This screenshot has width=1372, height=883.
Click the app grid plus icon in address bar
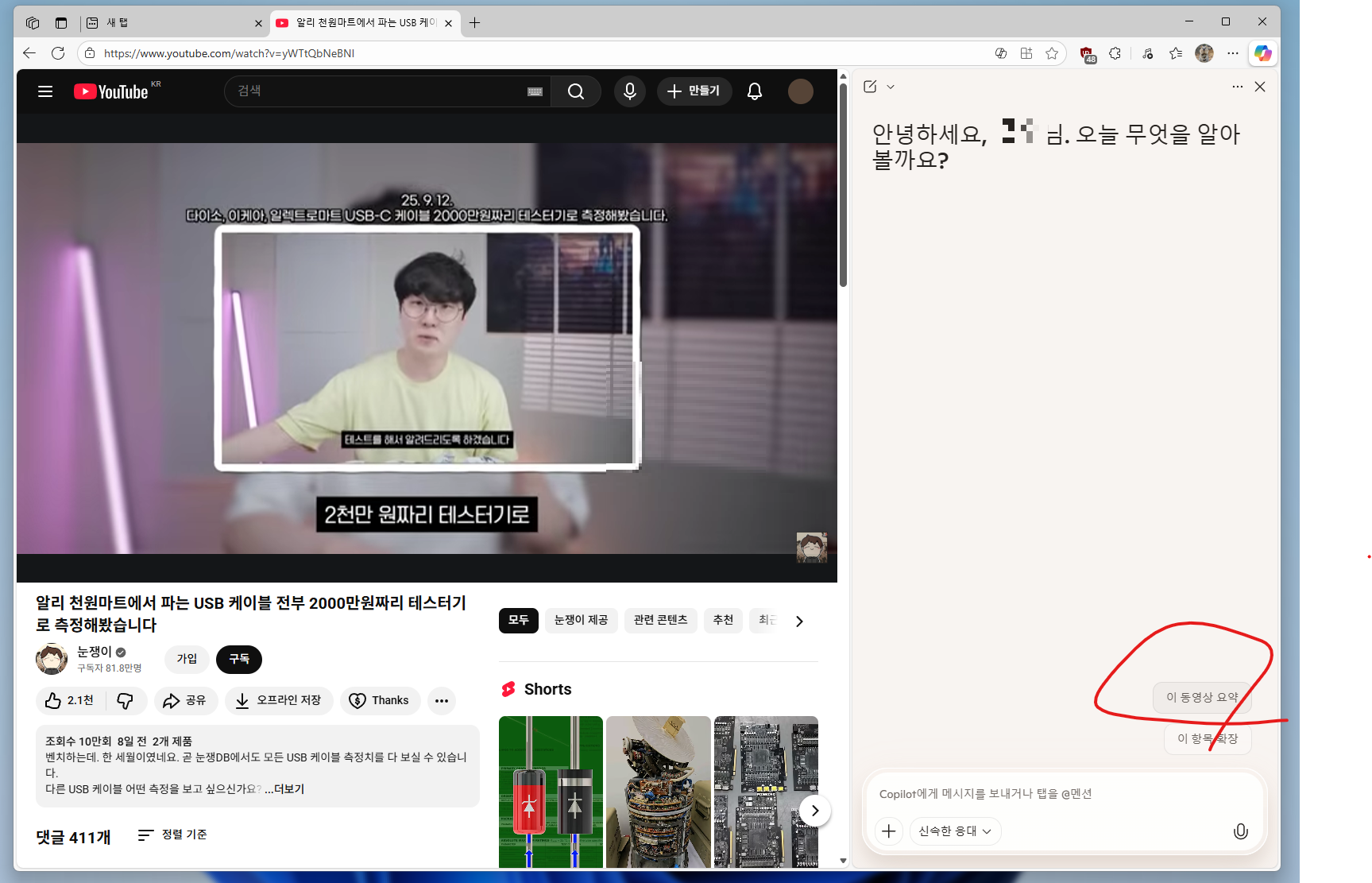tap(1026, 53)
